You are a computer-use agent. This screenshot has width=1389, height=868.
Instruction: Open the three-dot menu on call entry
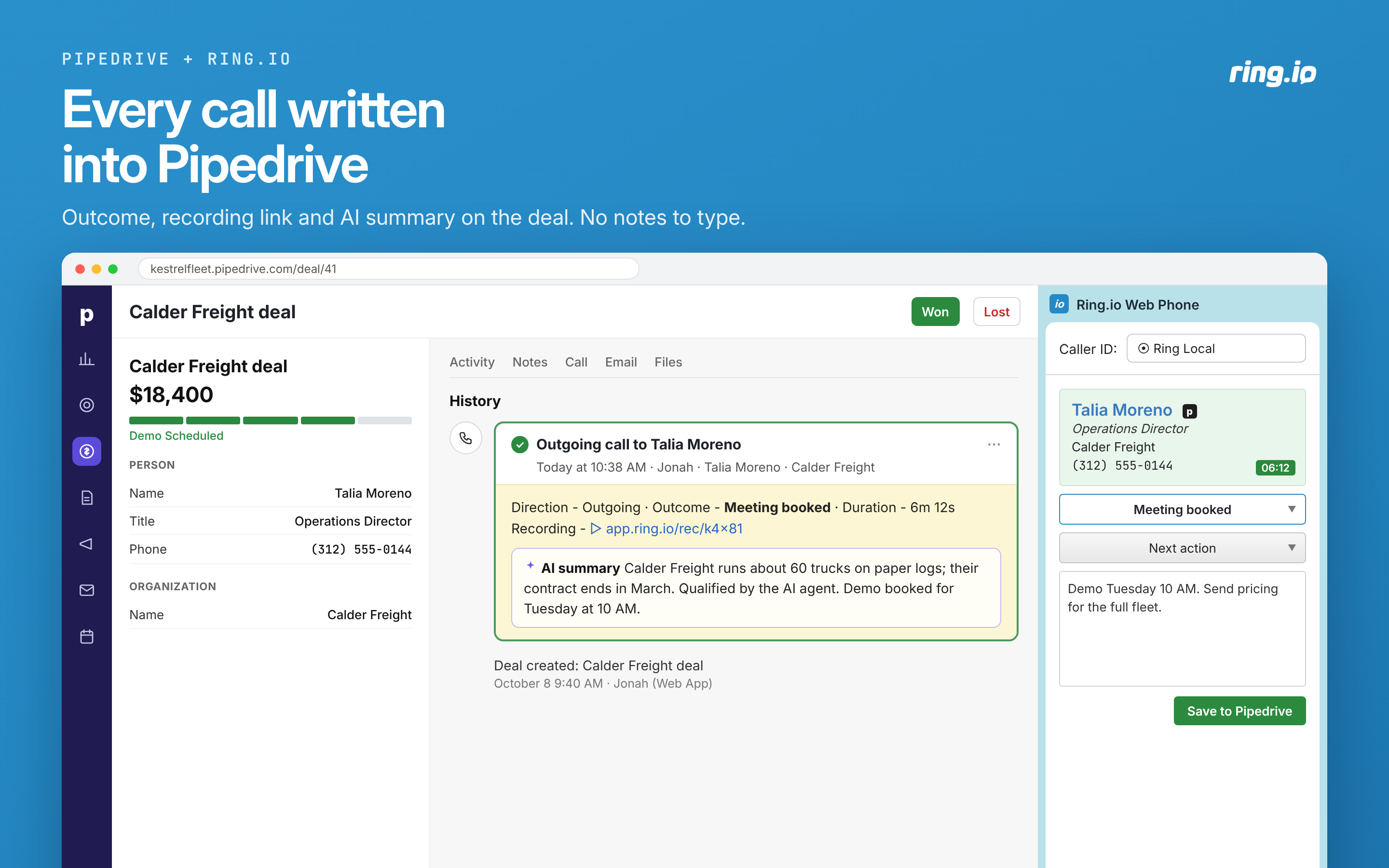(x=994, y=444)
